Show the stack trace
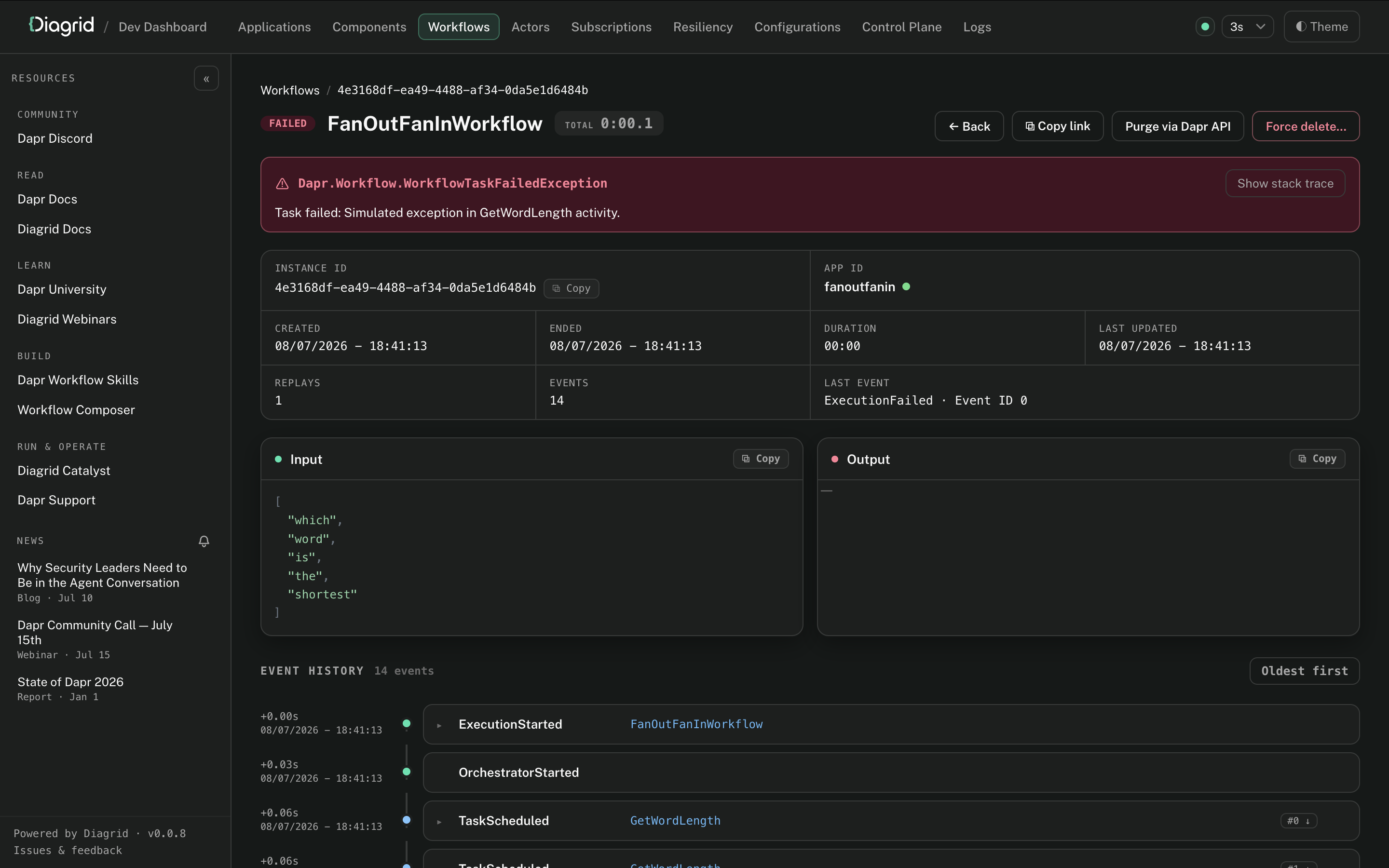This screenshot has height=868, width=1389. click(1285, 183)
